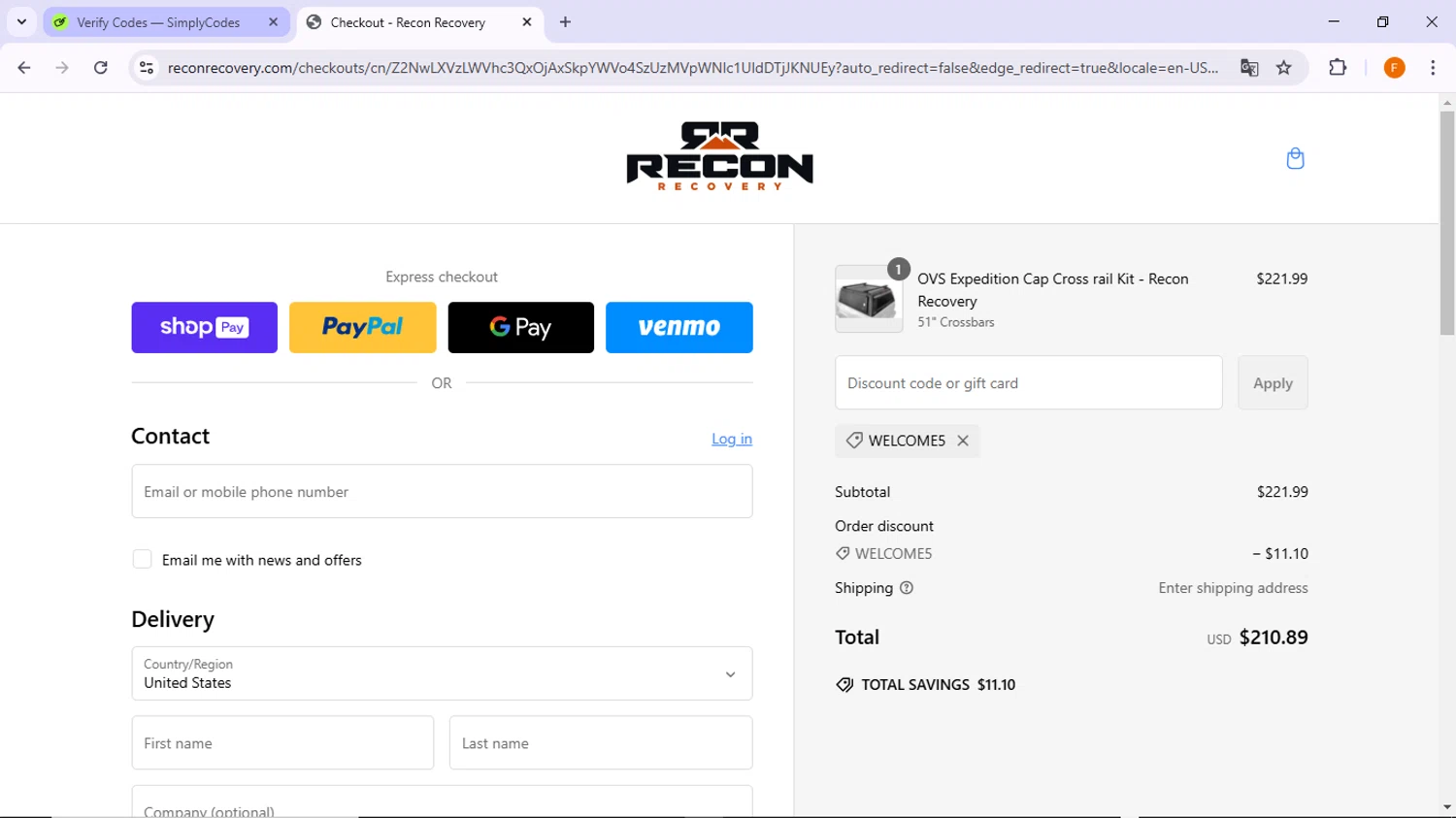
Task: Expand the Country/Region dropdown
Action: [x=442, y=673]
